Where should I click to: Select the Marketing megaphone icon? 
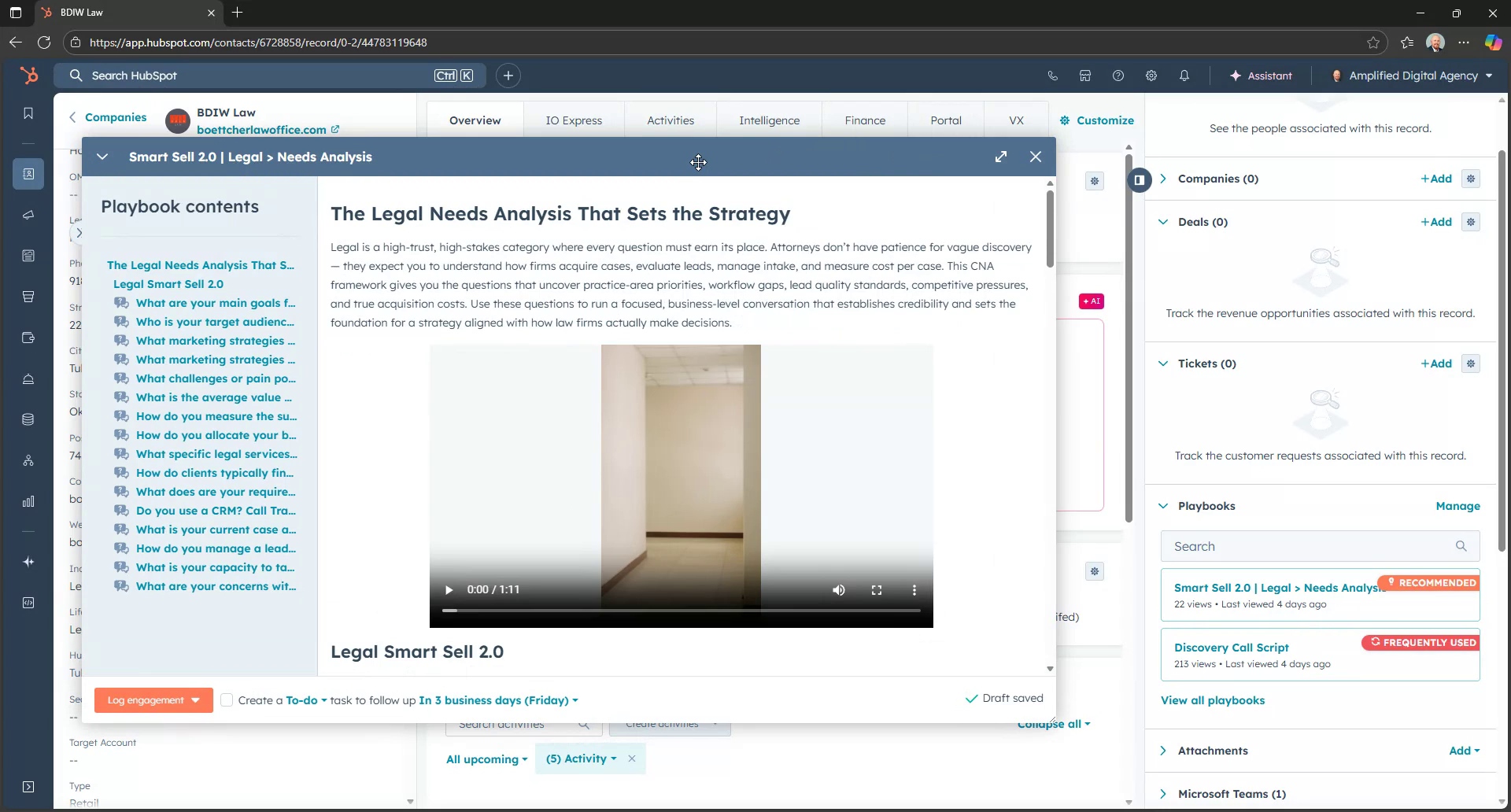[28, 215]
